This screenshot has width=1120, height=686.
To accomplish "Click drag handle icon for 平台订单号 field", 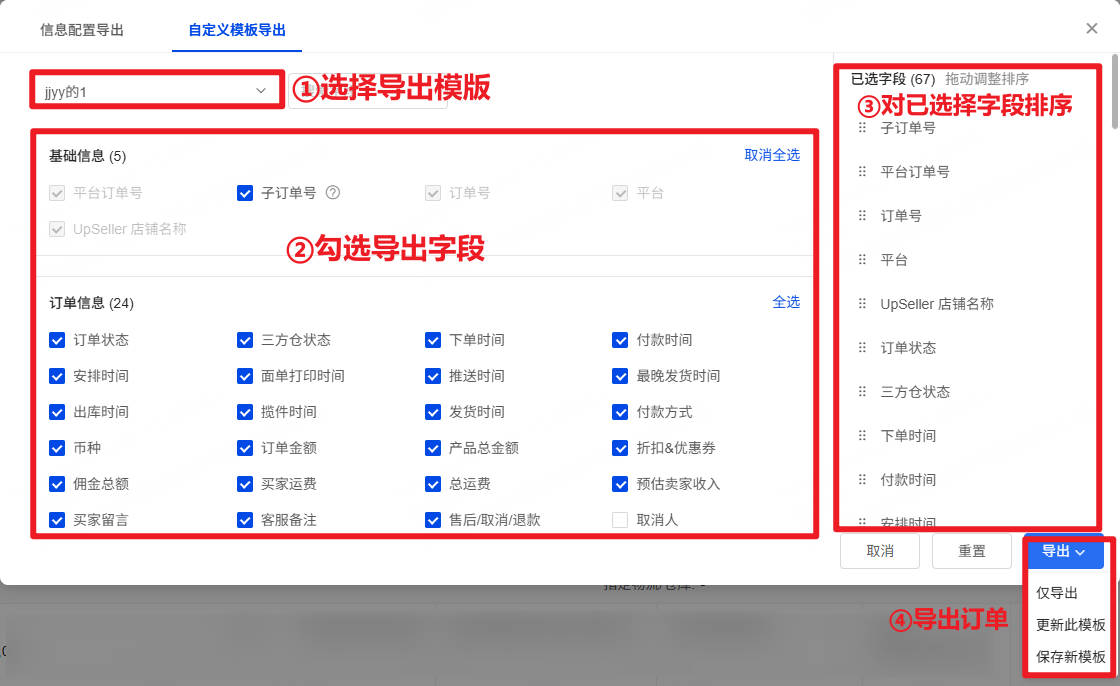I will click(862, 172).
